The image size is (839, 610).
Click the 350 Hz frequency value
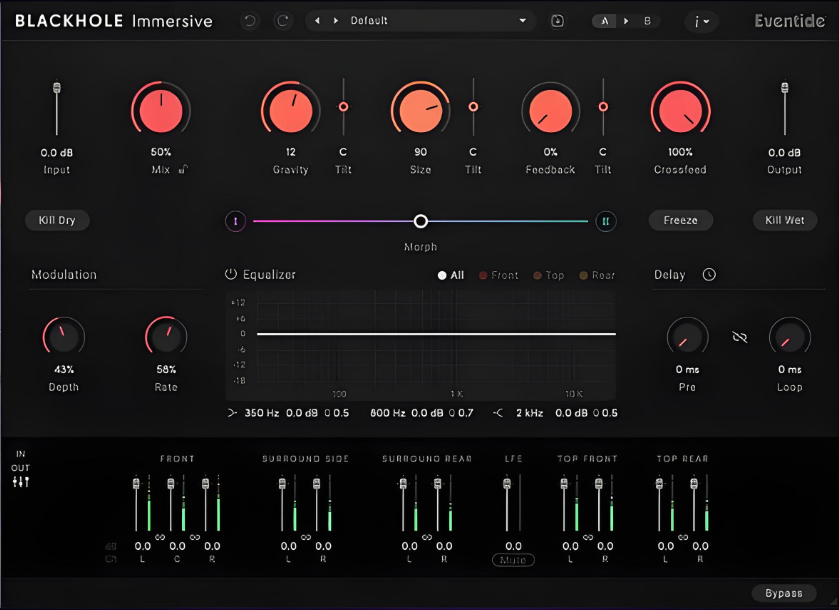point(262,413)
